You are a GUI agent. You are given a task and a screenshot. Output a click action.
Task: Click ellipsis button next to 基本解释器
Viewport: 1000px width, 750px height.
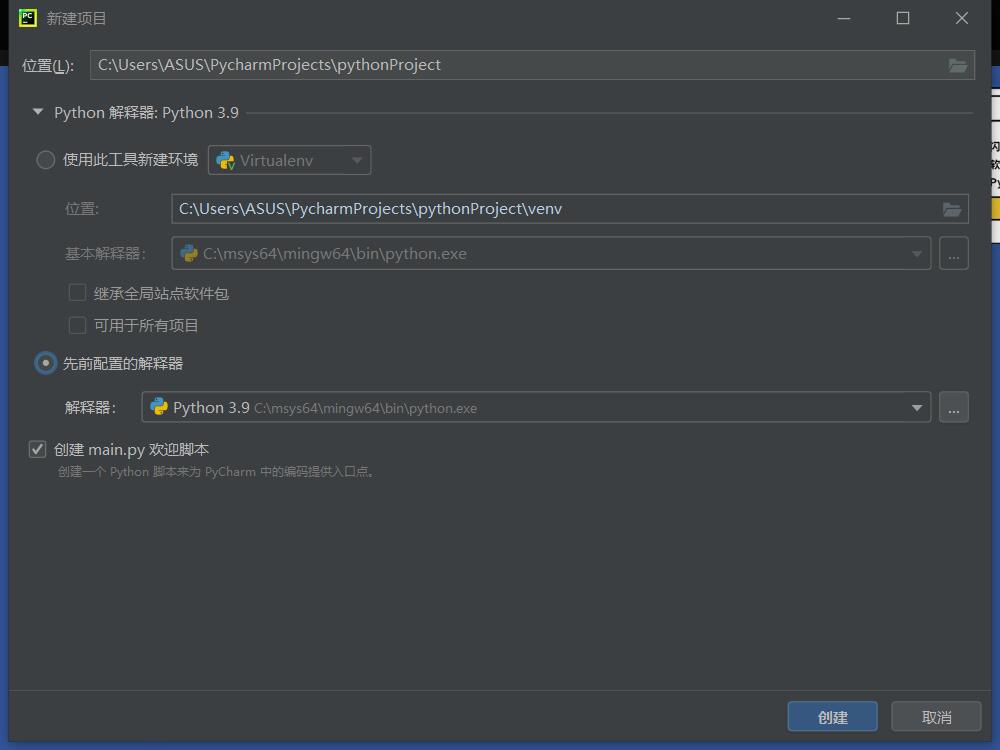click(953, 254)
